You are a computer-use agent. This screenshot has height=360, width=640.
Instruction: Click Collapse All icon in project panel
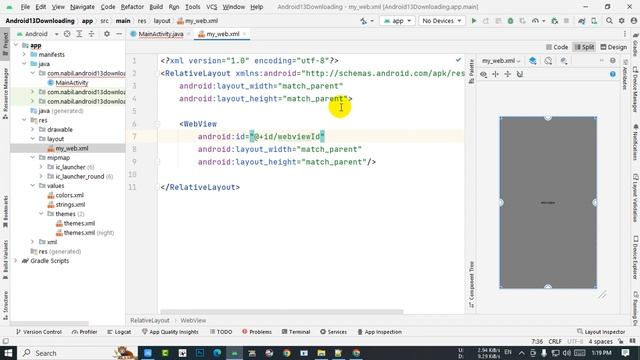pos(91,34)
